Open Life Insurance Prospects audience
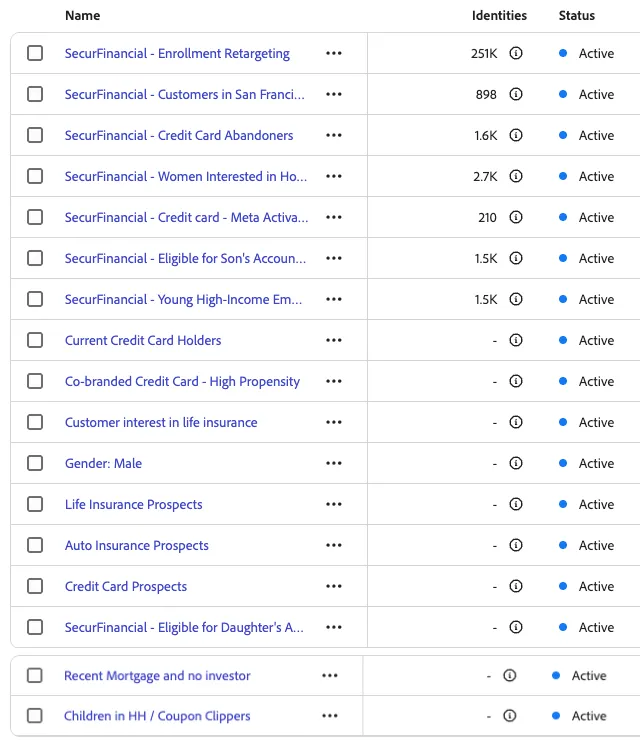This screenshot has height=740, width=640. click(x=134, y=505)
